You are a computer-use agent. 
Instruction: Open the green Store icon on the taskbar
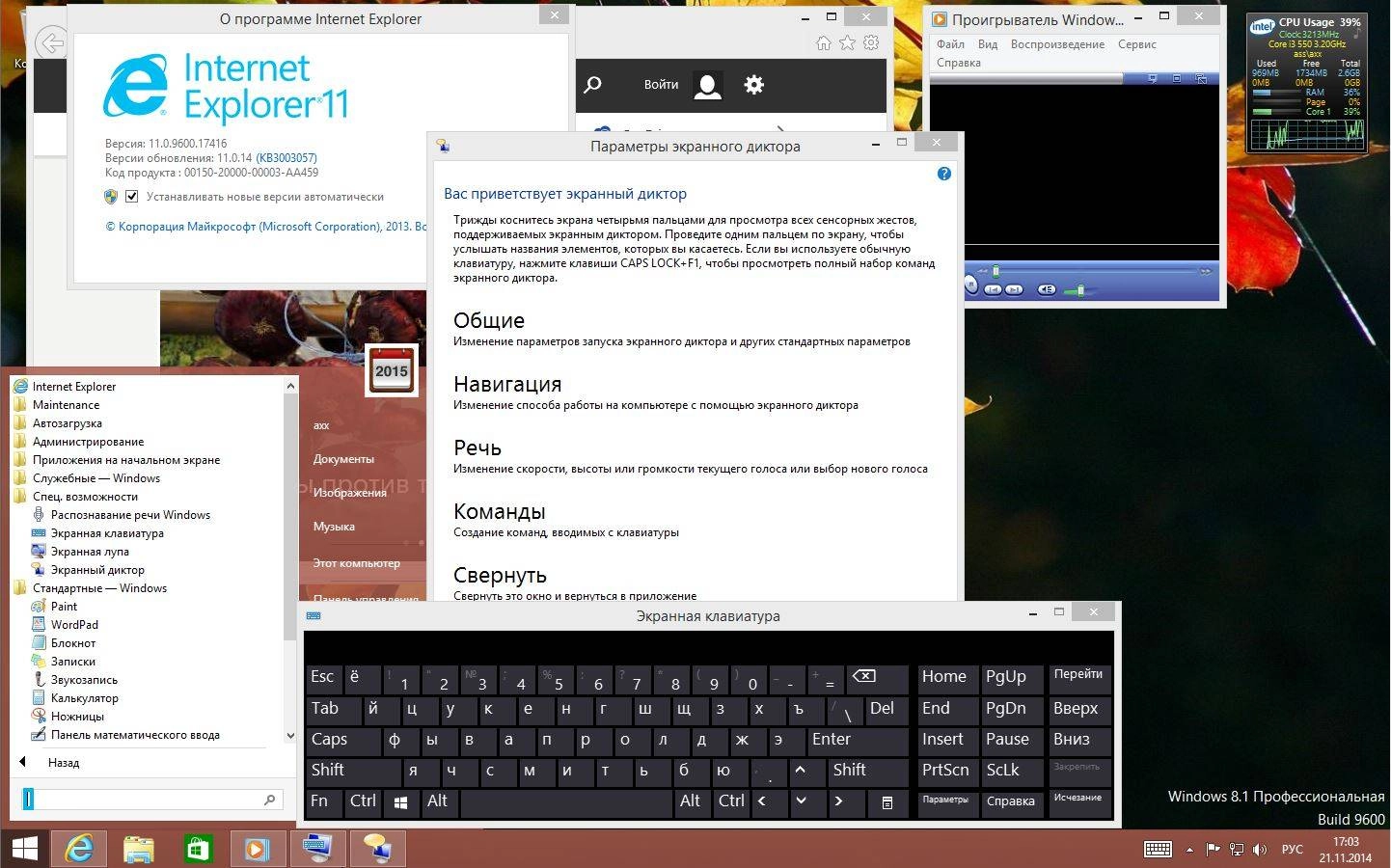(197, 849)
